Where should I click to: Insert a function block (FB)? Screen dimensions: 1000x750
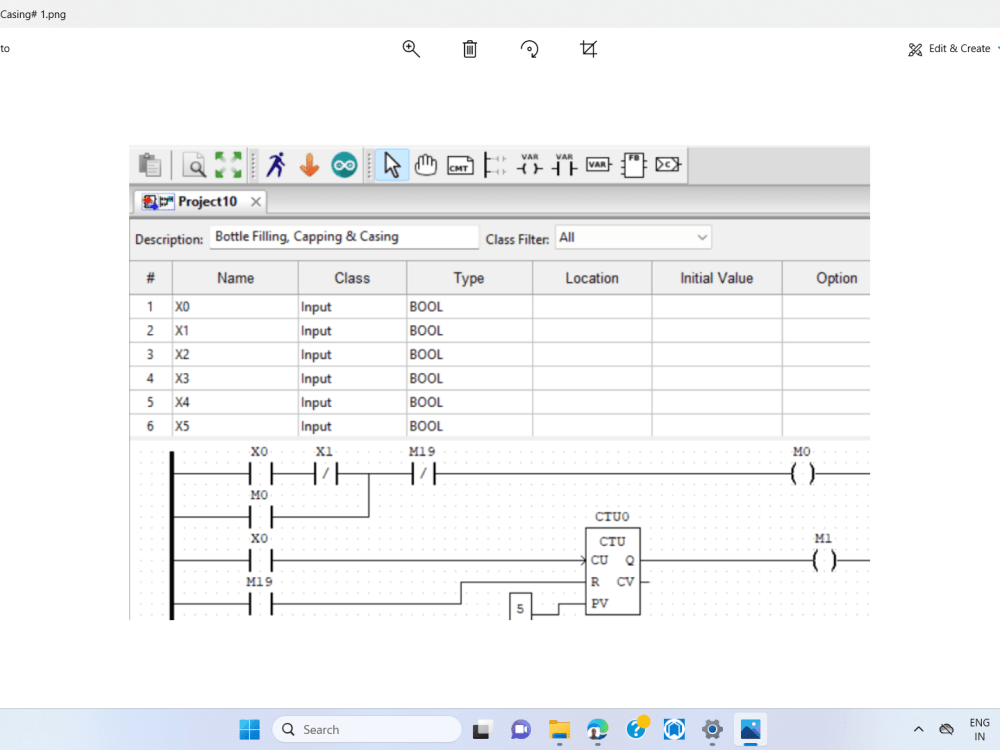[632, 165]
